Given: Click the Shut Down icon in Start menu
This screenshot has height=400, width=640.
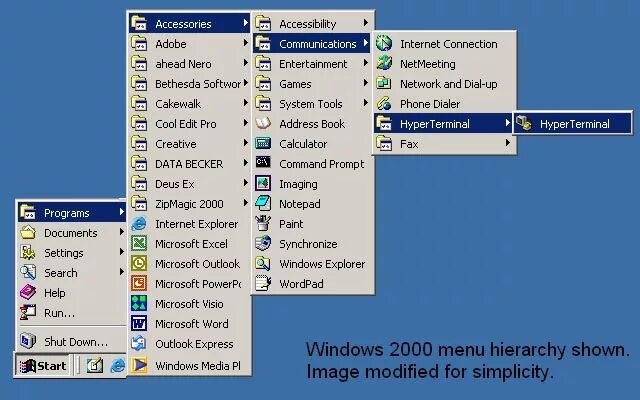Looking at the screenshot, I should coord(28,341).
